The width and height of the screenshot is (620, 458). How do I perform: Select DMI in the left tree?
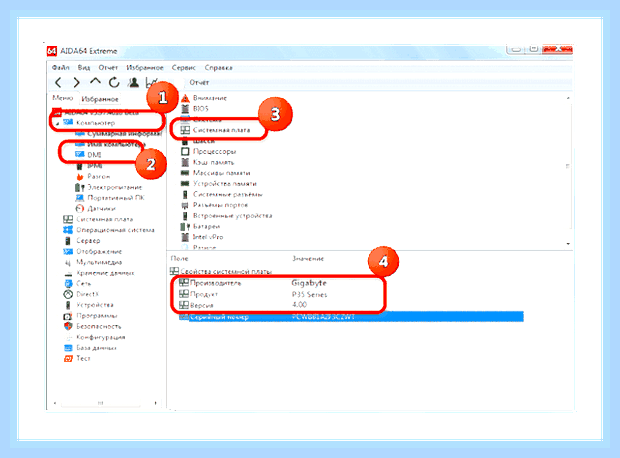click(x=94, y=155)
